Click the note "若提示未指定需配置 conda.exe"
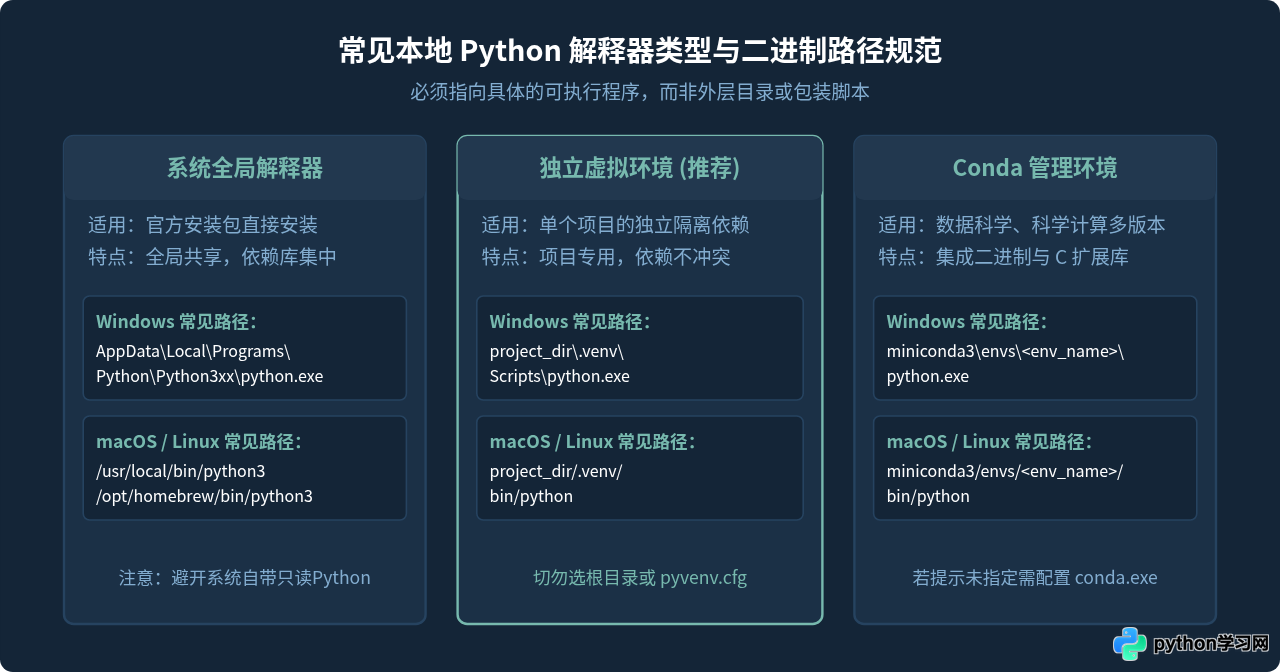 [1035, 578]
